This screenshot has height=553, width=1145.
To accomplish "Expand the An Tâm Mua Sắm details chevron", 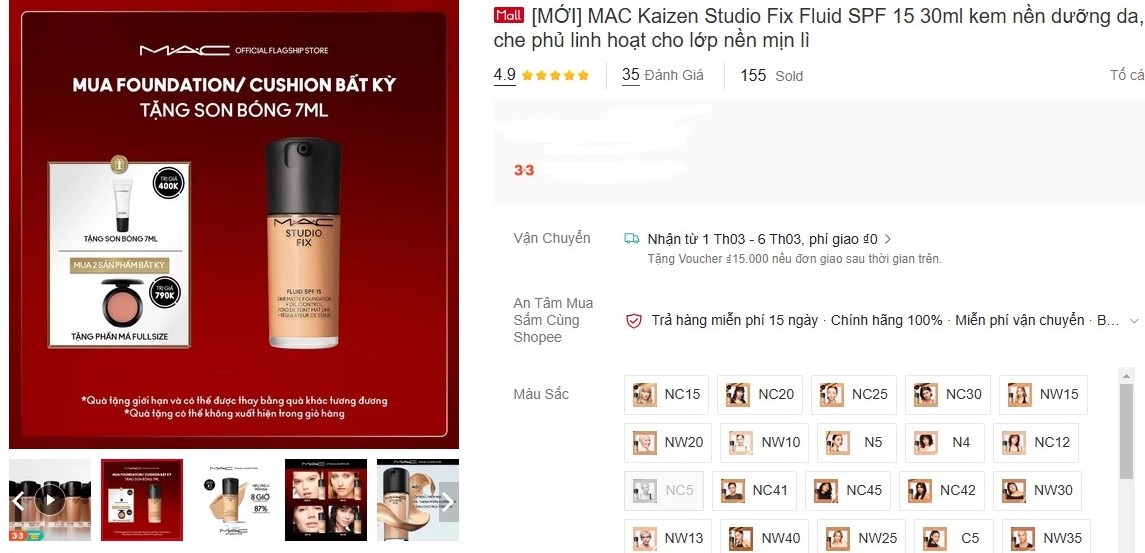I will pos(1134,321).
